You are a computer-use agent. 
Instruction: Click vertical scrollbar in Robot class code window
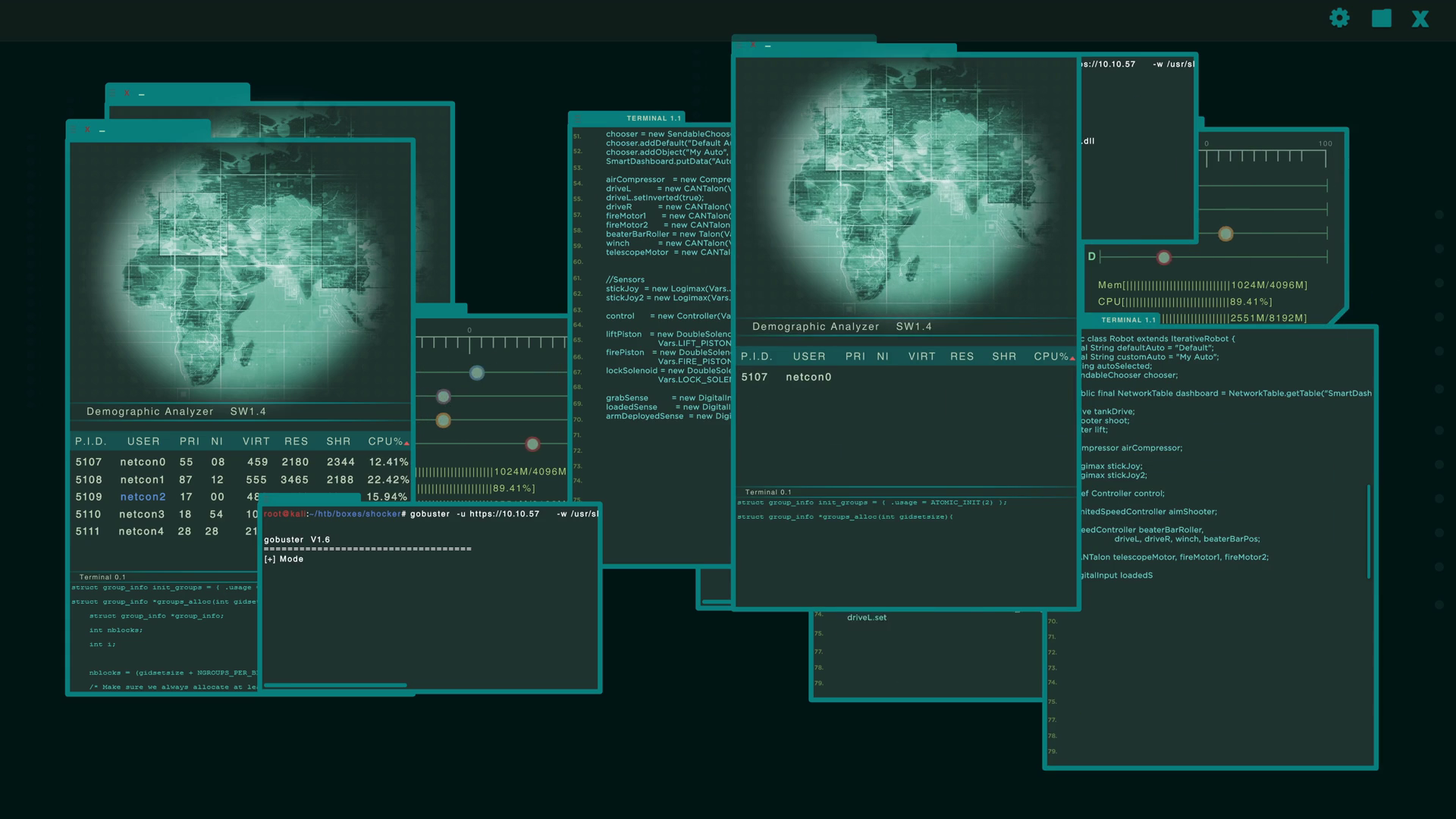(1369, 531)
